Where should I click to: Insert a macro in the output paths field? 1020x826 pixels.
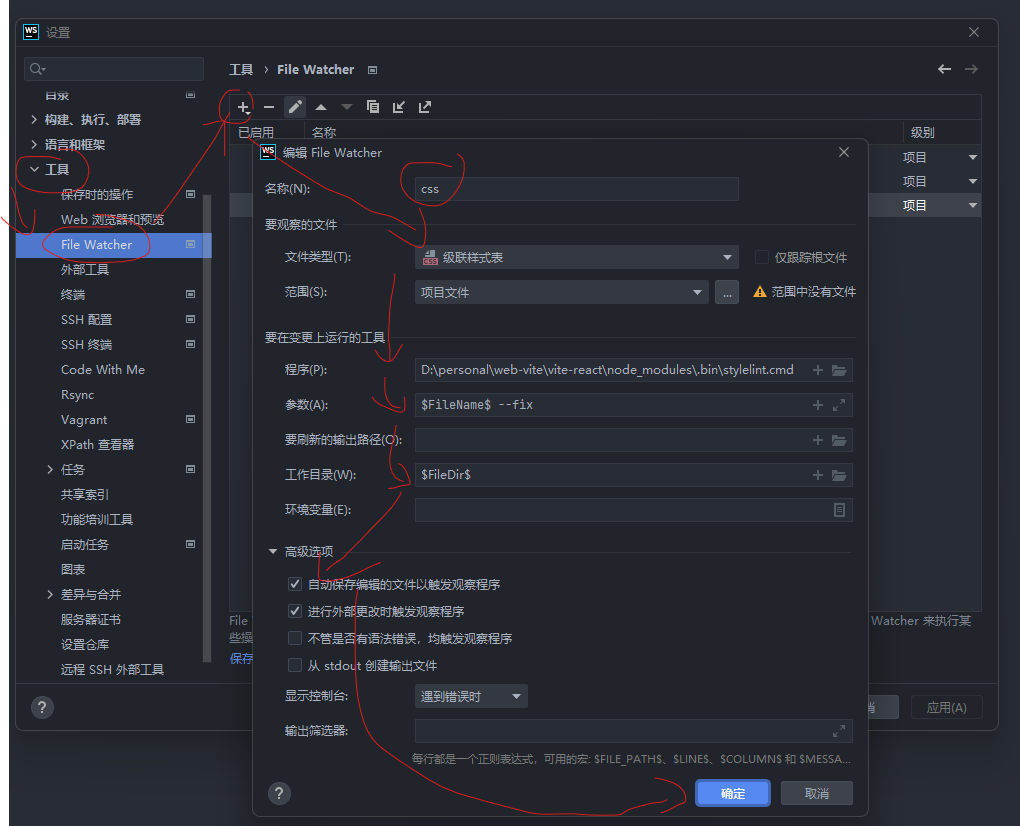point(818,440)
